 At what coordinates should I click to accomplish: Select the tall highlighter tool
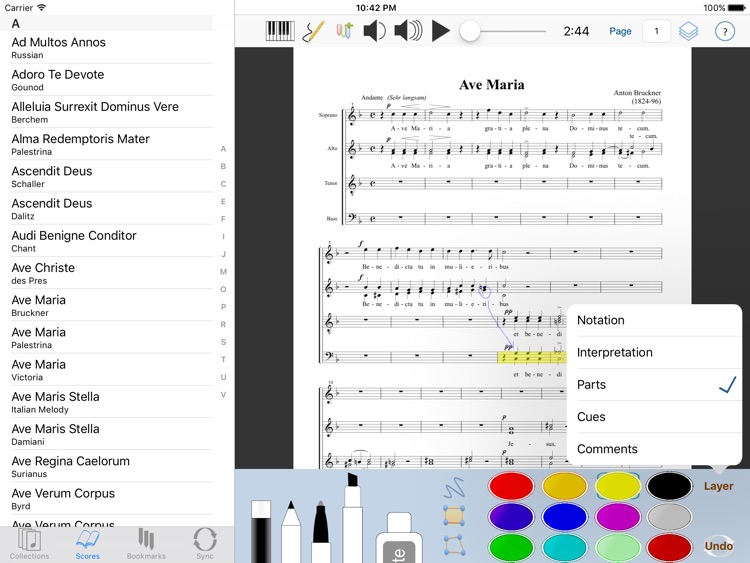pyautogui.click(x=353, y=518)
